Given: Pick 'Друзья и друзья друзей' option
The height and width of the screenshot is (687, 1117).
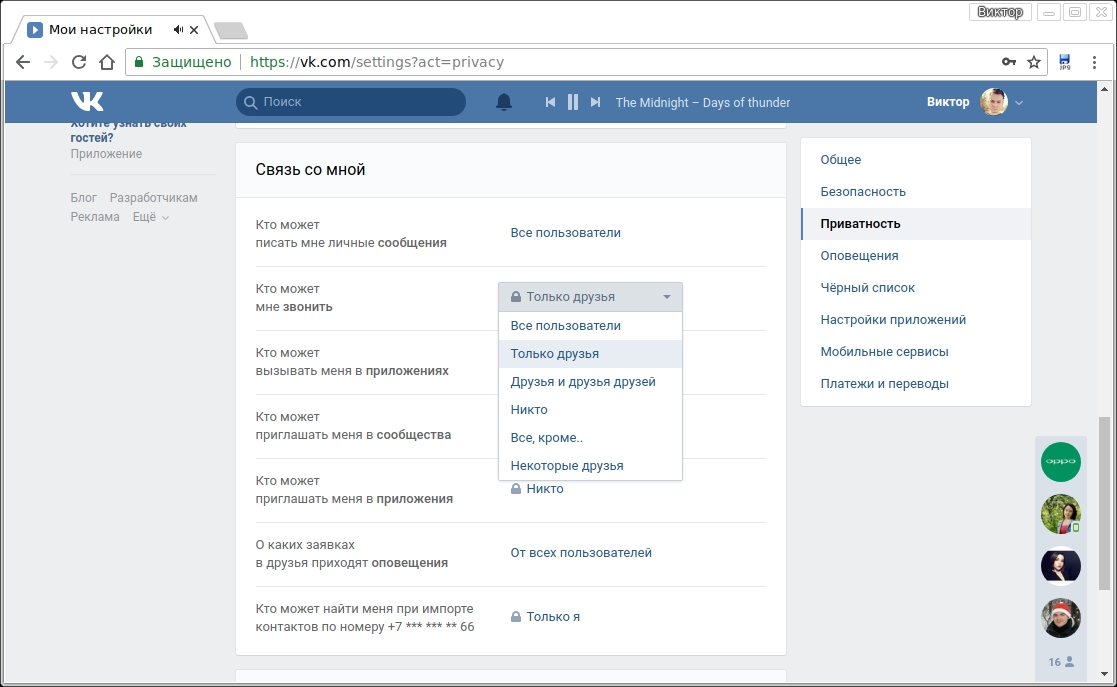Looking at the screenshot, I should tap(583, 382).
